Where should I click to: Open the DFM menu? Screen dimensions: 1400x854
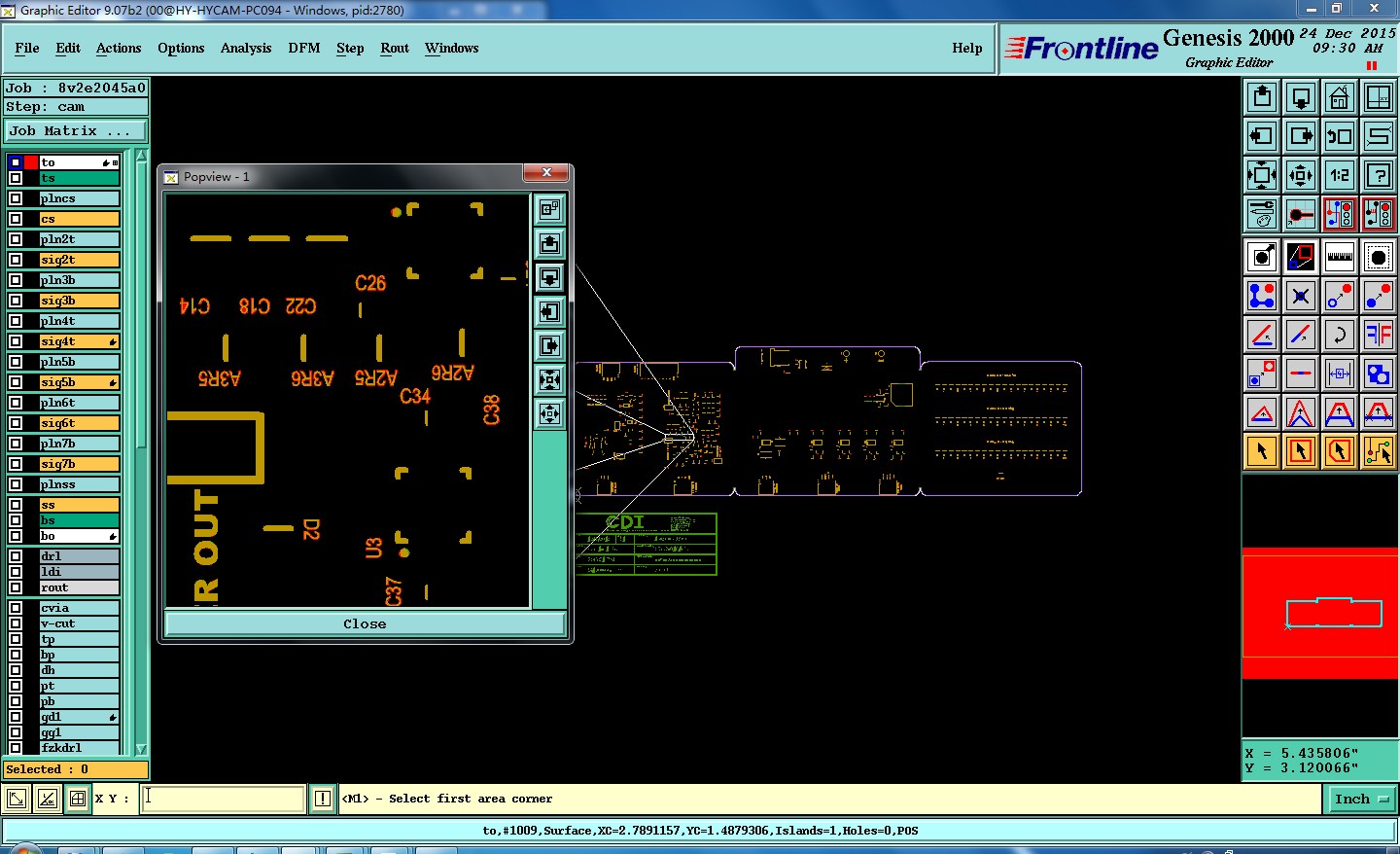[x=304, y=48]
